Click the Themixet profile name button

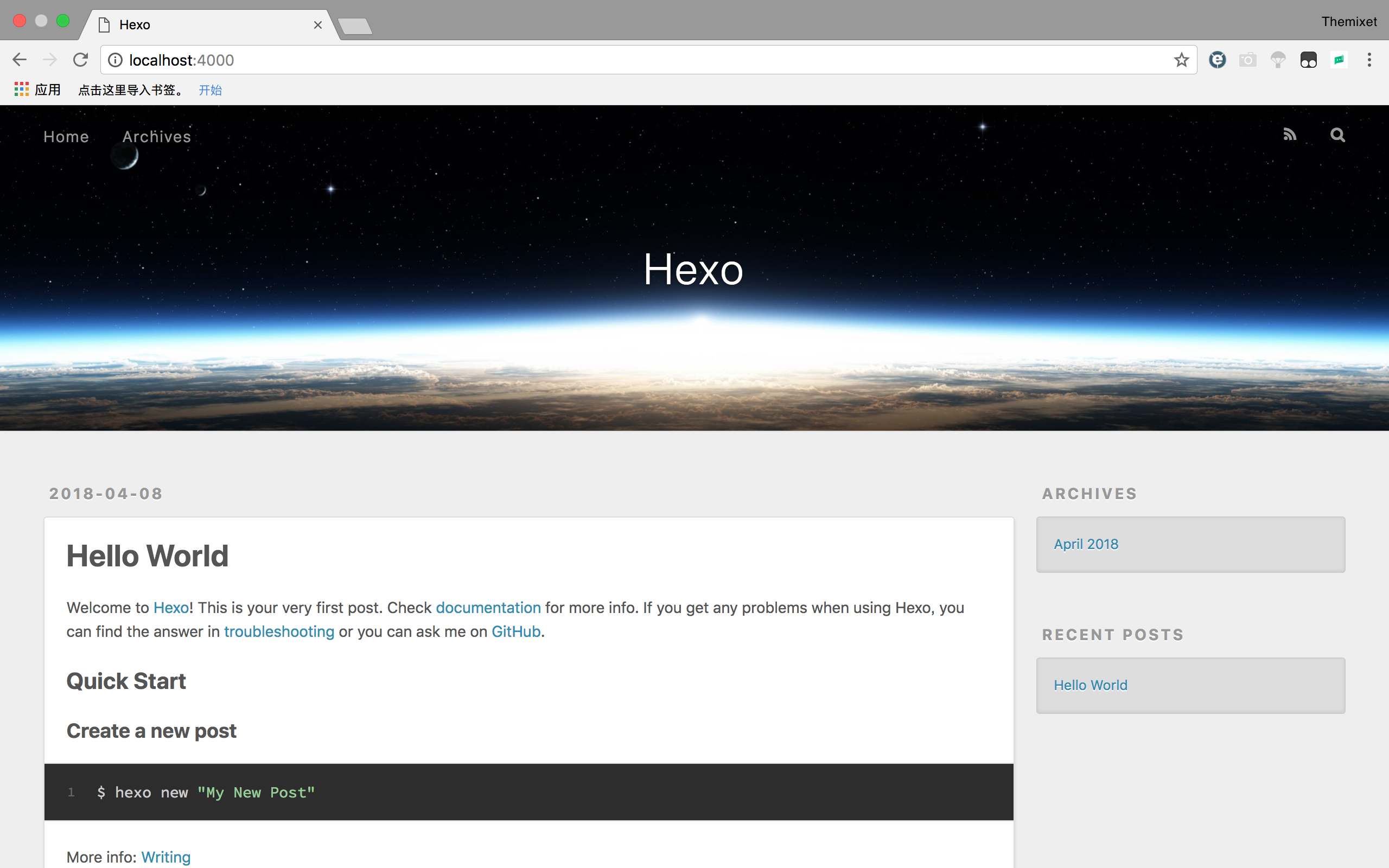(1348, 22)
